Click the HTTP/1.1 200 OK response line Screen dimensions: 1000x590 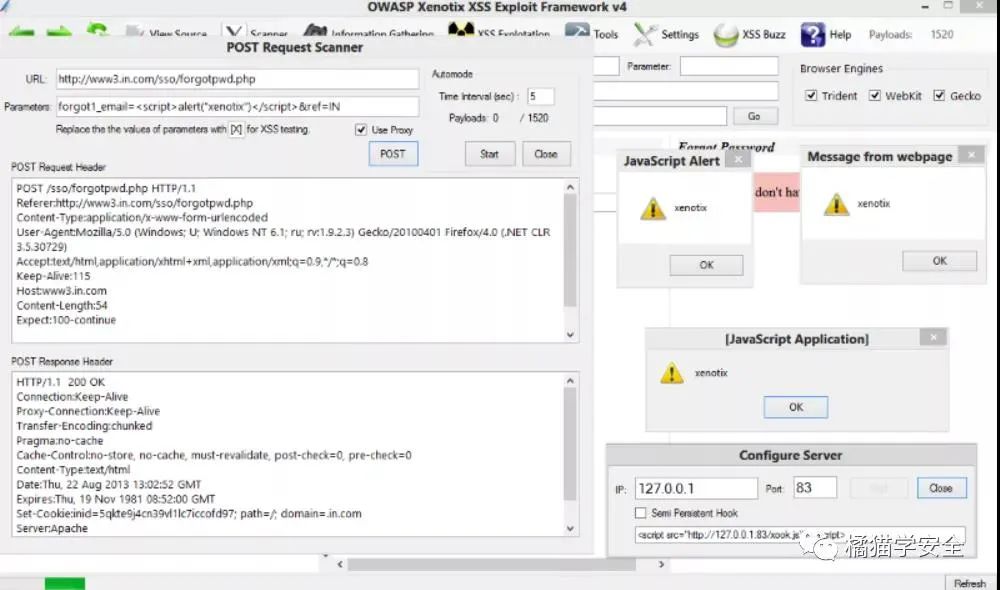[x=61, y=382]
